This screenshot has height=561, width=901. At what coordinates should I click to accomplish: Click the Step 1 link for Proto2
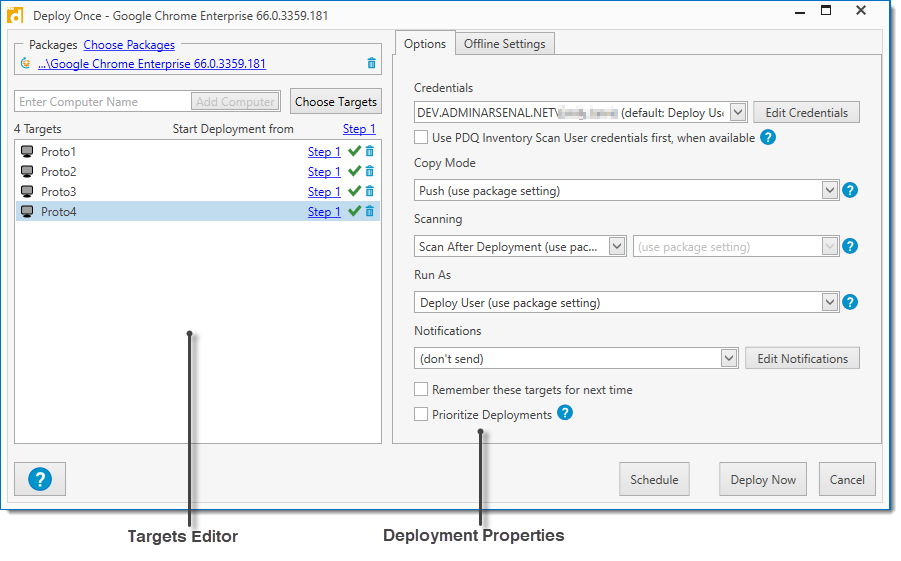click(x=324, y=172)
